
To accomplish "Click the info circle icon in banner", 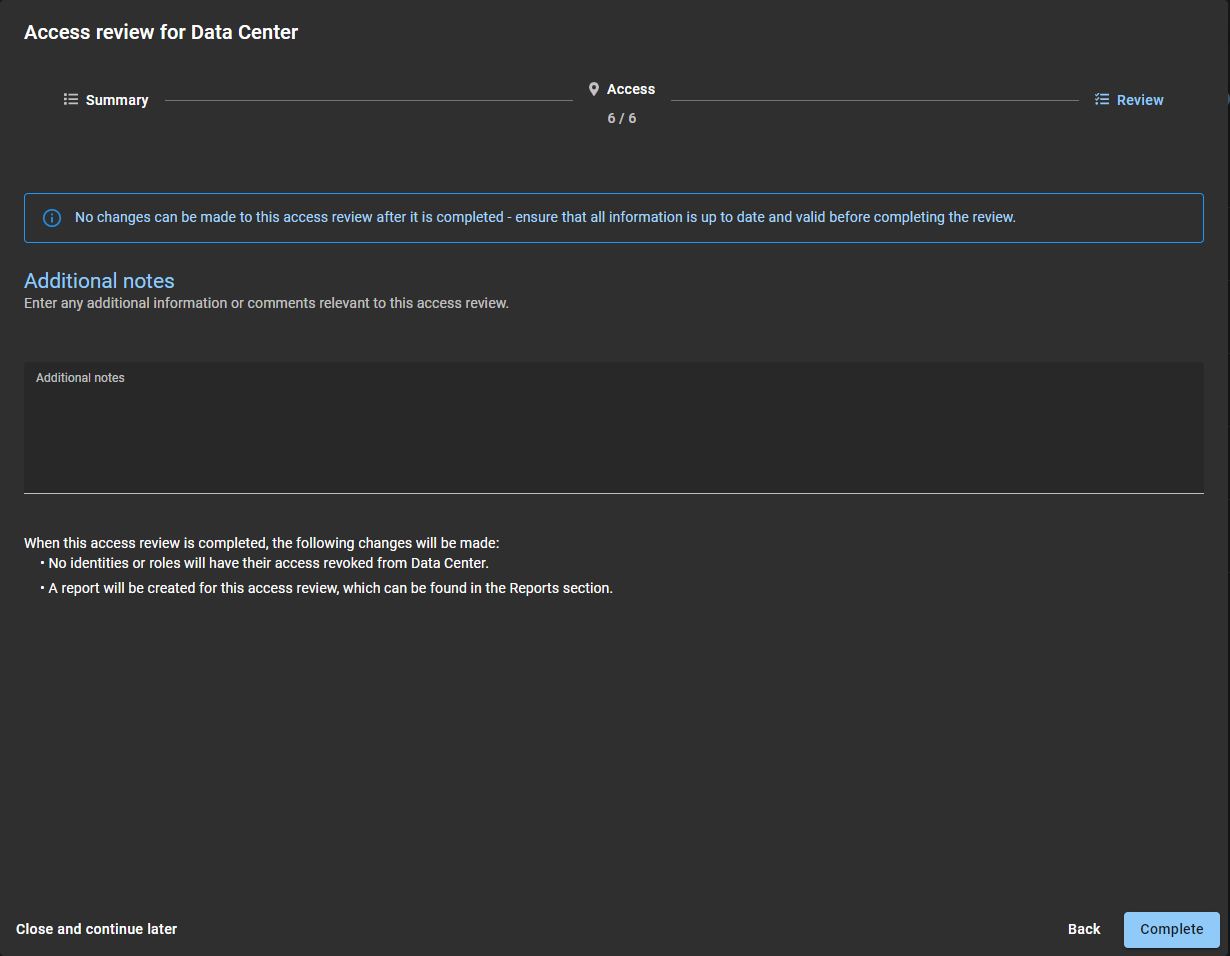I will tap(52, 218).
